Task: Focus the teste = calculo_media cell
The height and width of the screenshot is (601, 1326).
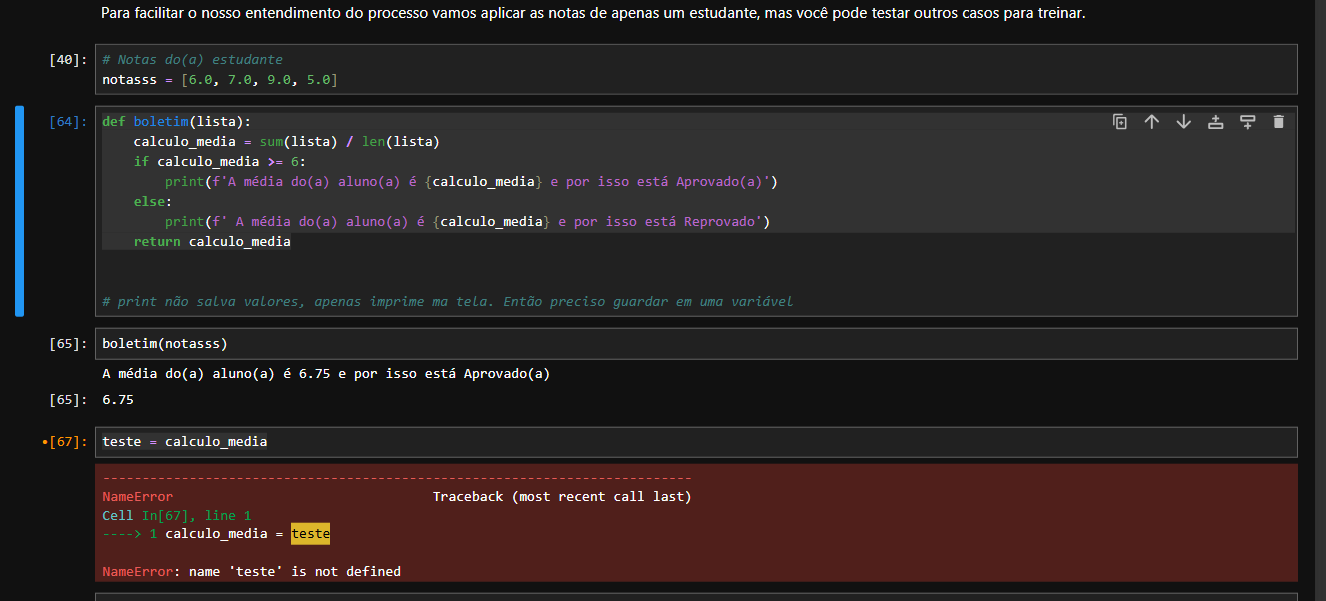Action: tap(600, 442)
